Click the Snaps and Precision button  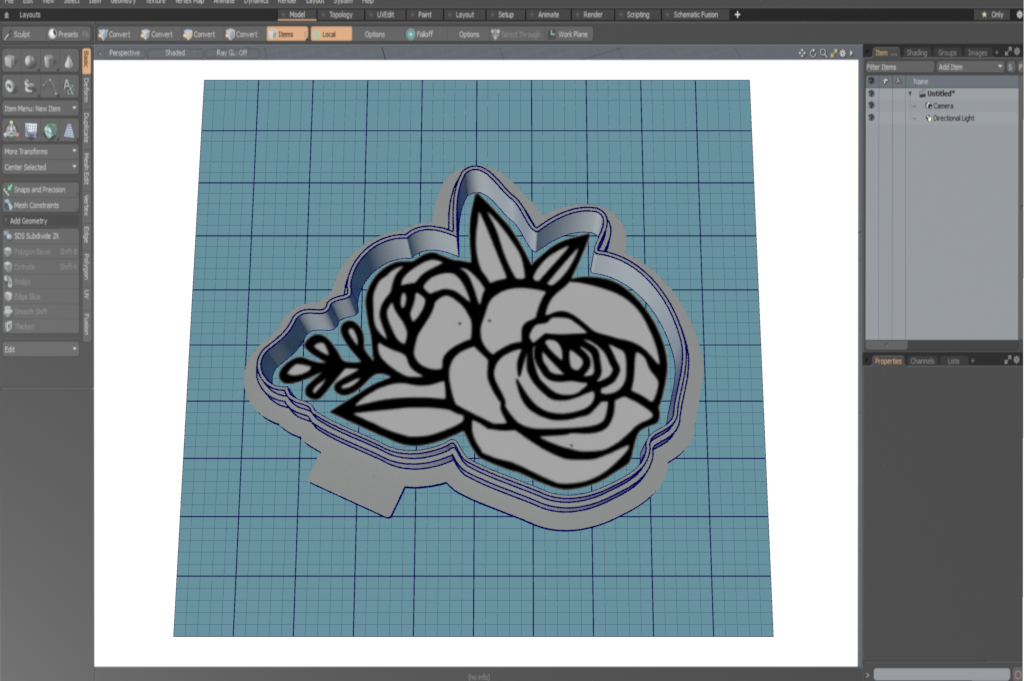(x=40, y=189)
